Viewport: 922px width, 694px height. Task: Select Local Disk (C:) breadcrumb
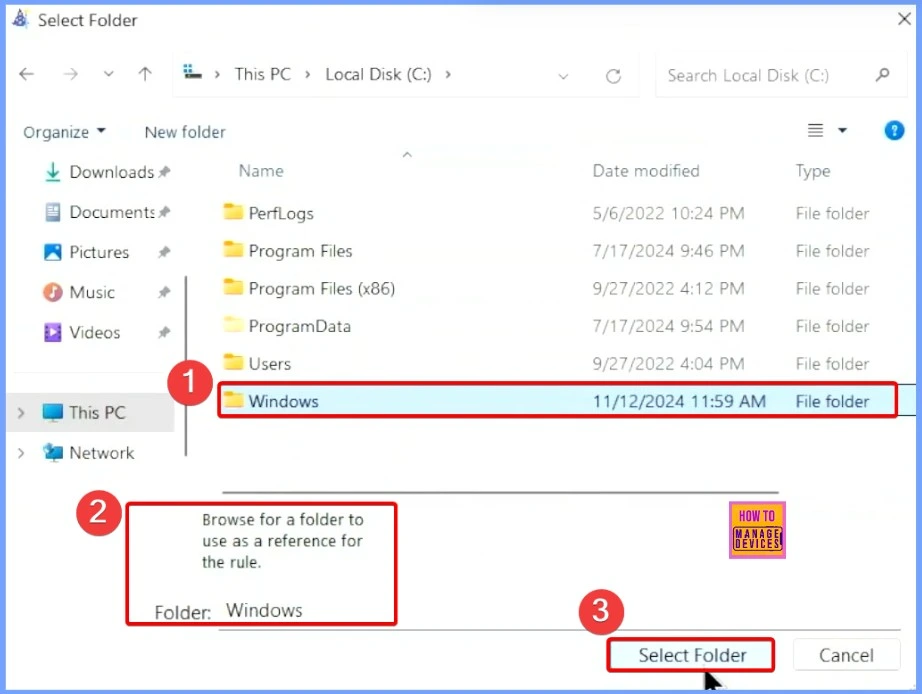click(x=378, y=74)
